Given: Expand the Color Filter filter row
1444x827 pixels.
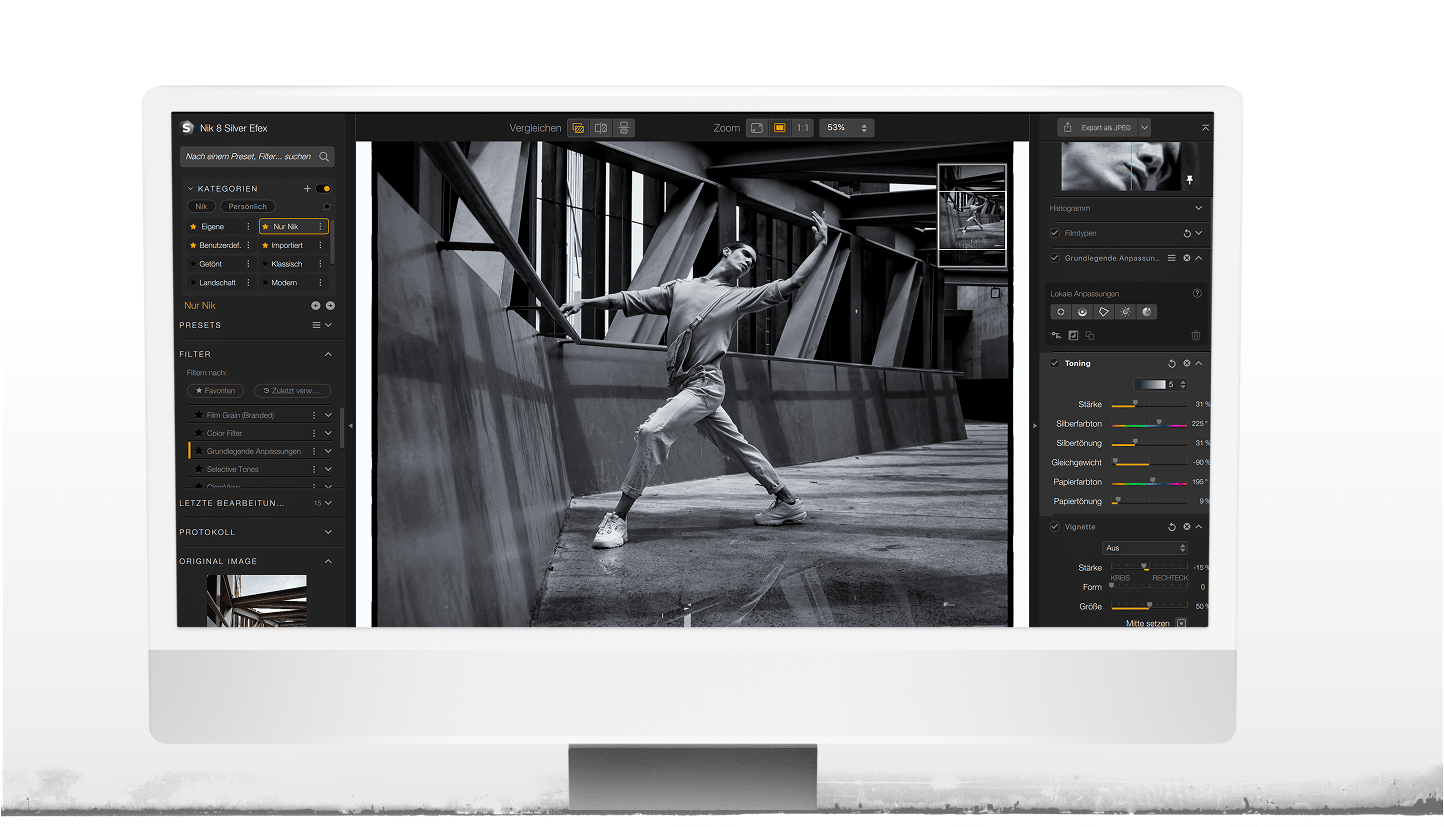Looking at the screenshot, I should 328,433.
